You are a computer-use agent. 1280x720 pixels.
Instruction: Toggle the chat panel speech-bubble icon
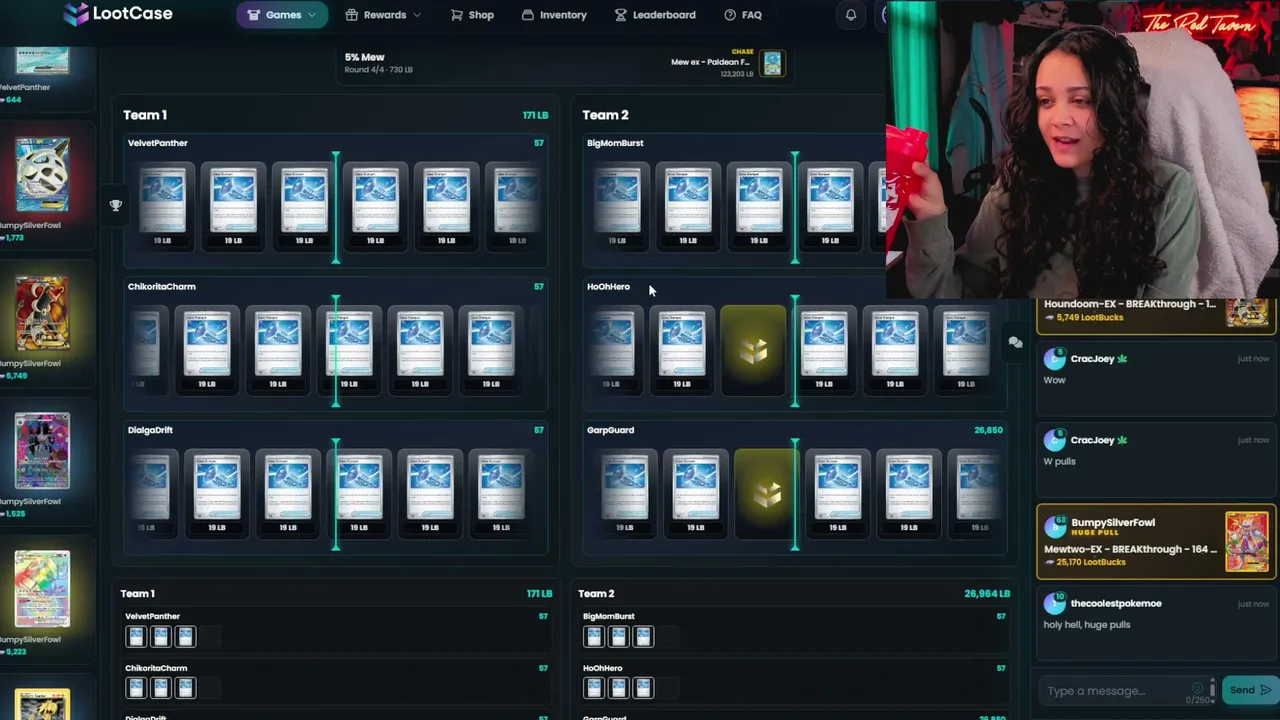click(x=1015, y=343)
